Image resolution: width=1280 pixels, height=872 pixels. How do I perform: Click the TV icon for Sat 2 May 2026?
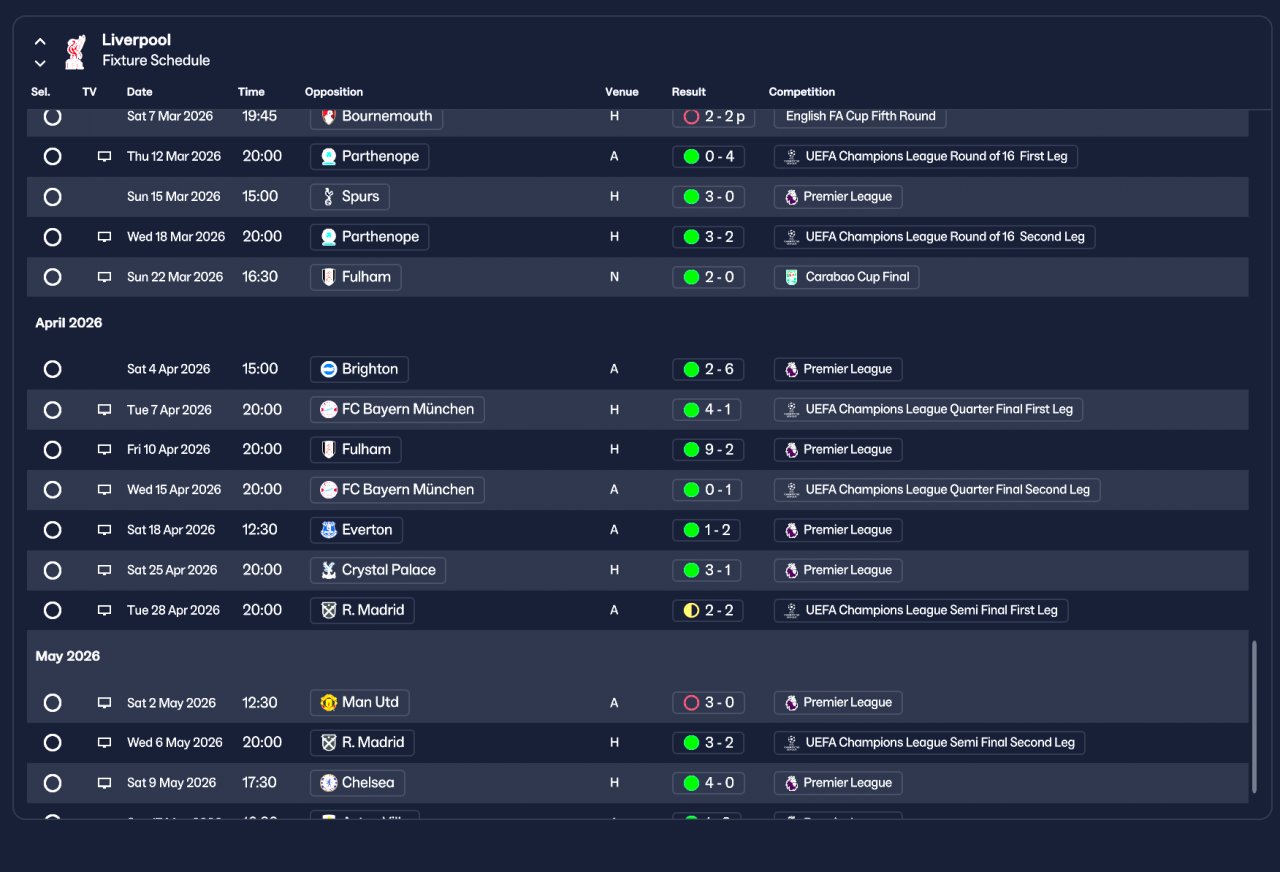(104, 703)
